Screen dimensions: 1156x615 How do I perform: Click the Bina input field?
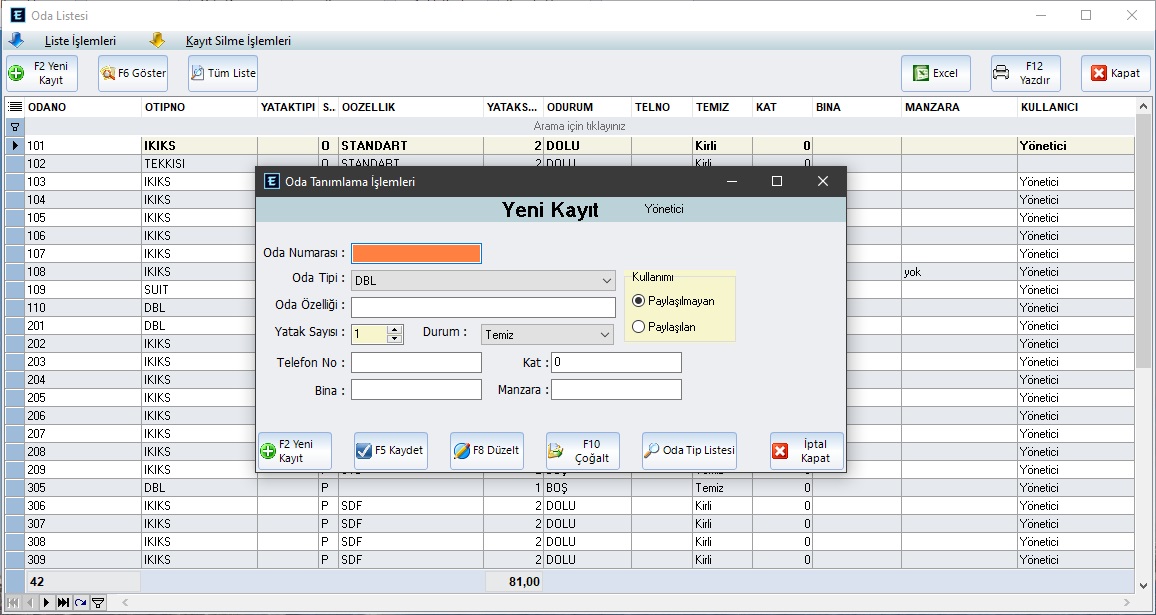[x=417, y=389]
